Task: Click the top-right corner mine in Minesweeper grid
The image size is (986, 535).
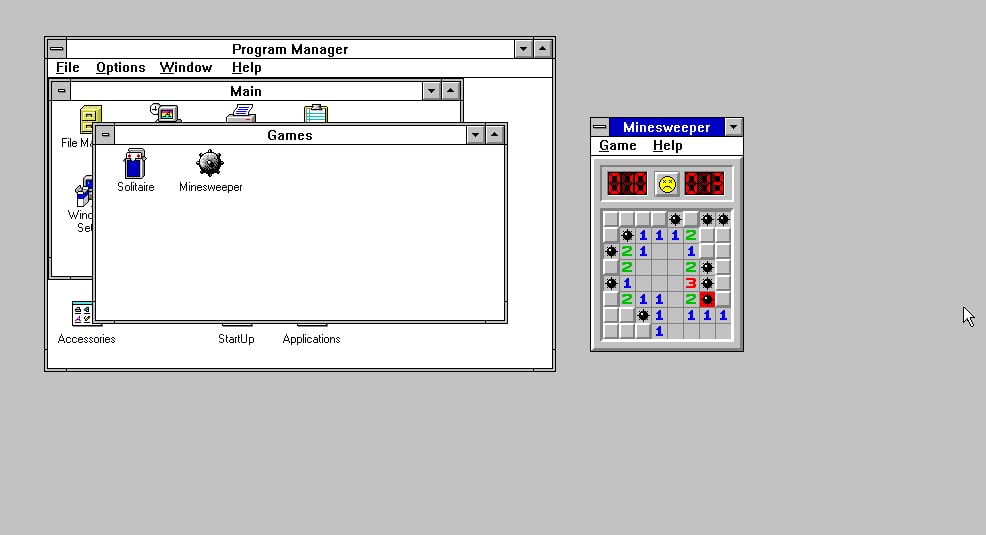Action: [723, 219]
